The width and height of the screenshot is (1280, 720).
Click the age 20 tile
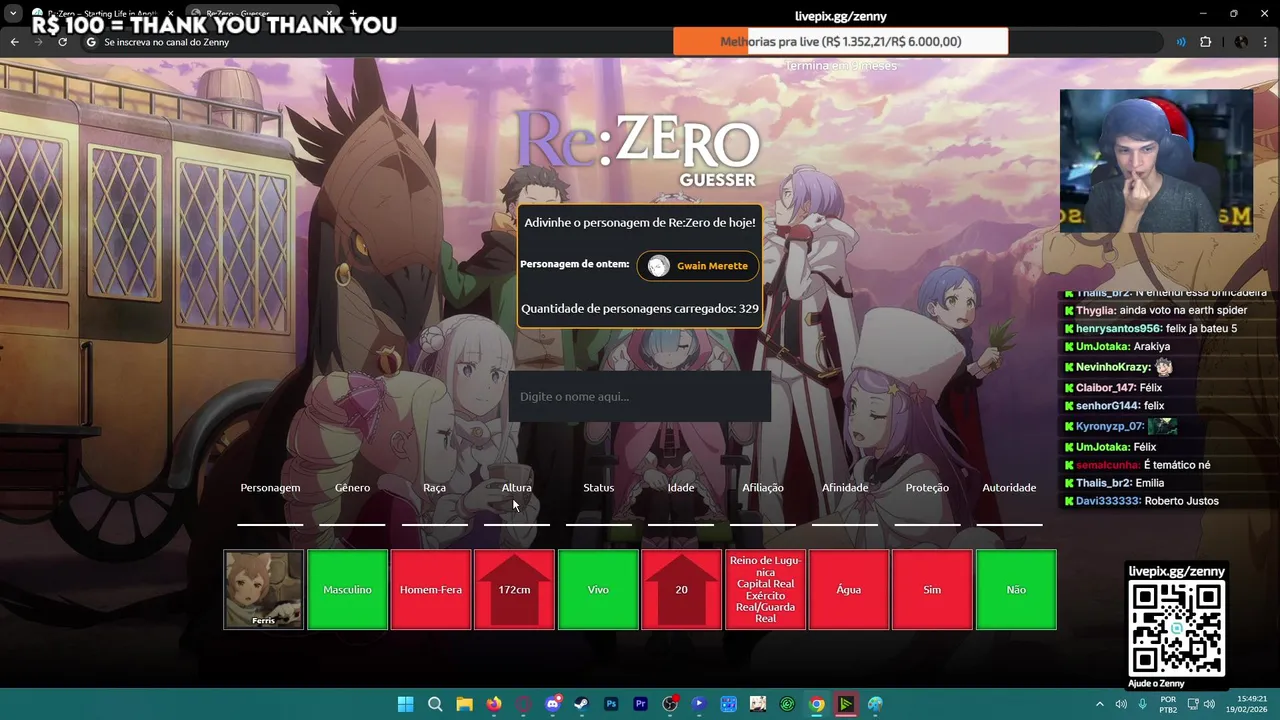681,590
